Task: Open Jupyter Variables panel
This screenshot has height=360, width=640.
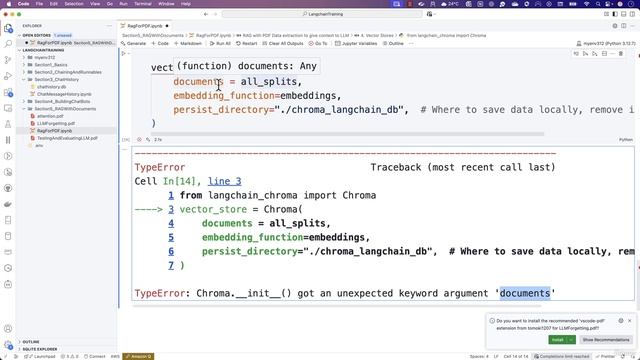Action: pyautogui.click(x=355, y=43)
